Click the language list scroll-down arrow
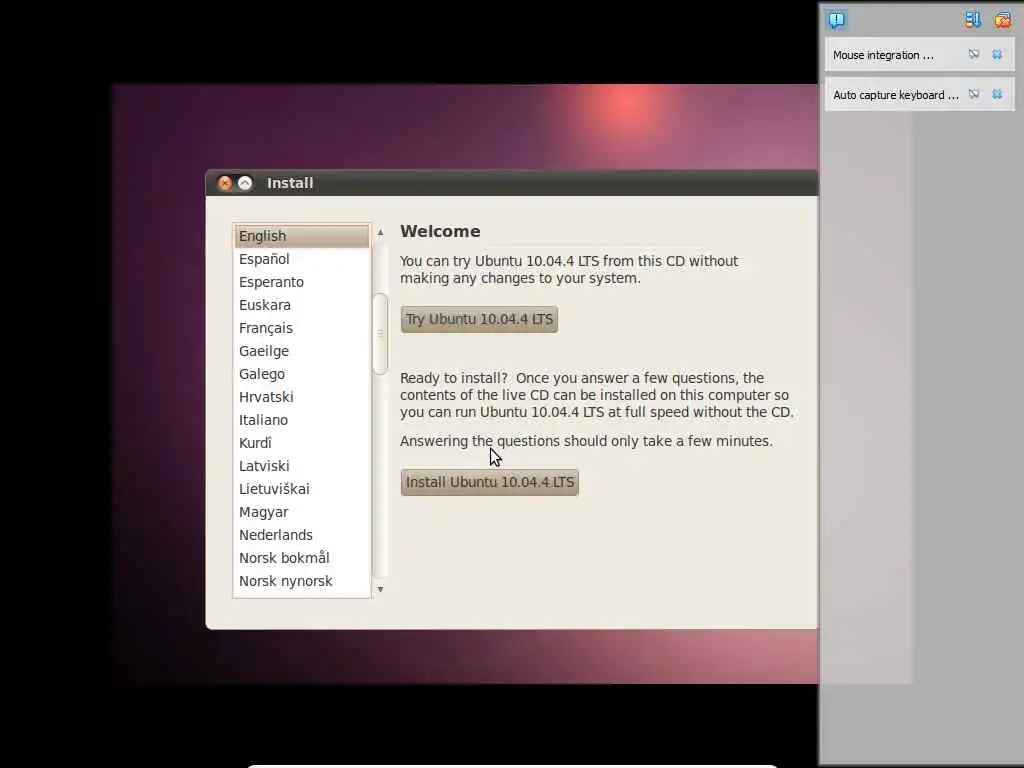This screenshot has width=1024, height=768. 380,589
